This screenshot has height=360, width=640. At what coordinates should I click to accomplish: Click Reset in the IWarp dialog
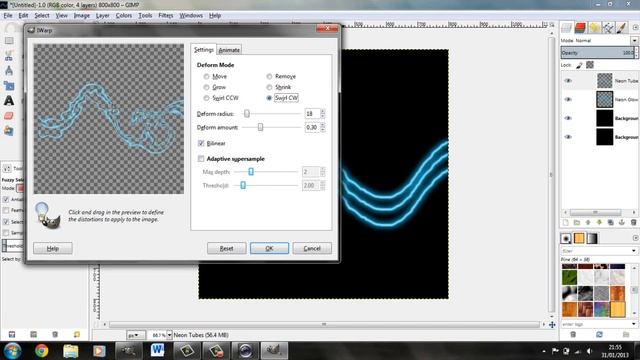(x=227, y=248)
